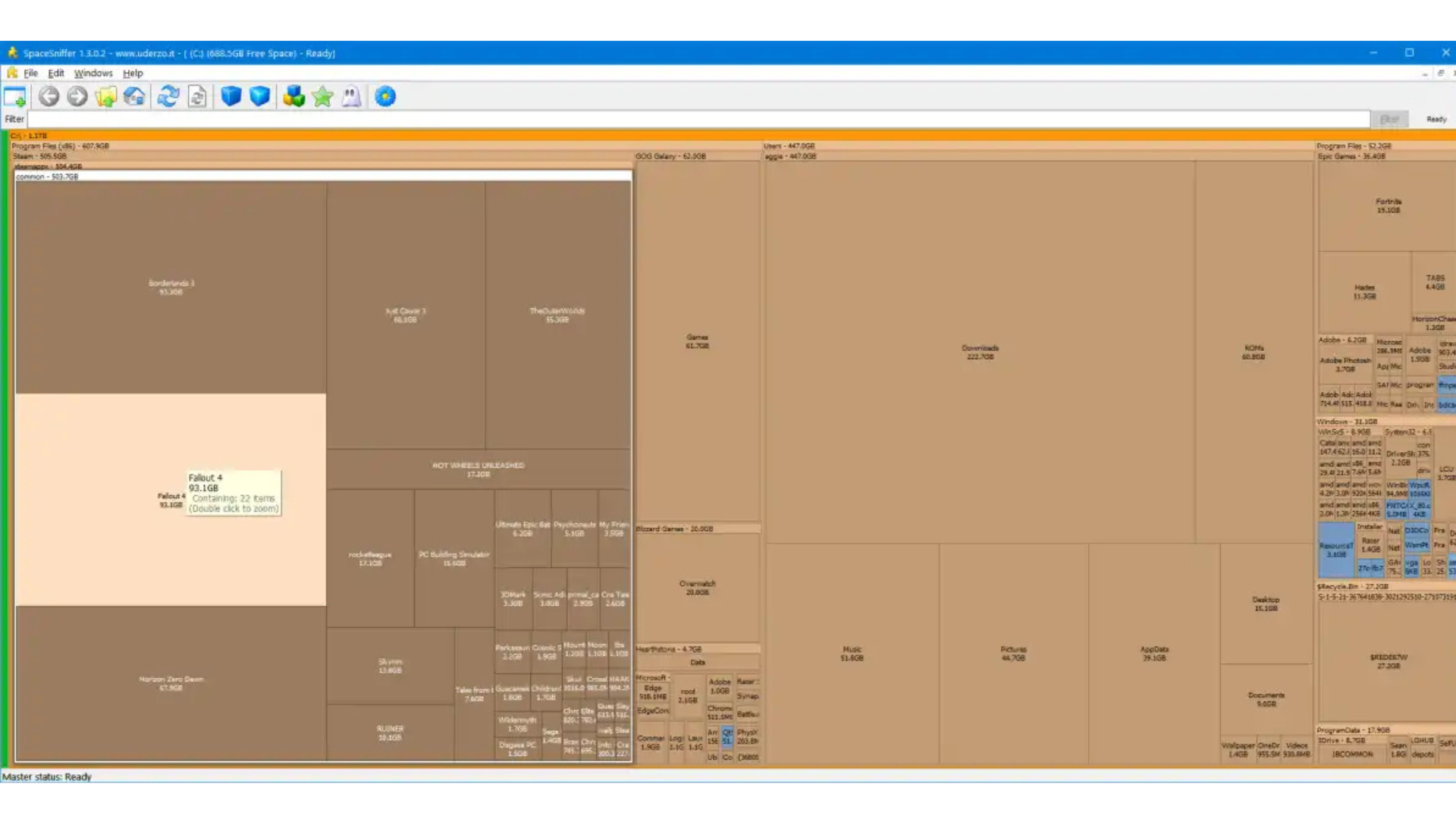Open the Windows menu
This screenshot has width=1456, height=819.
point(93,73)
